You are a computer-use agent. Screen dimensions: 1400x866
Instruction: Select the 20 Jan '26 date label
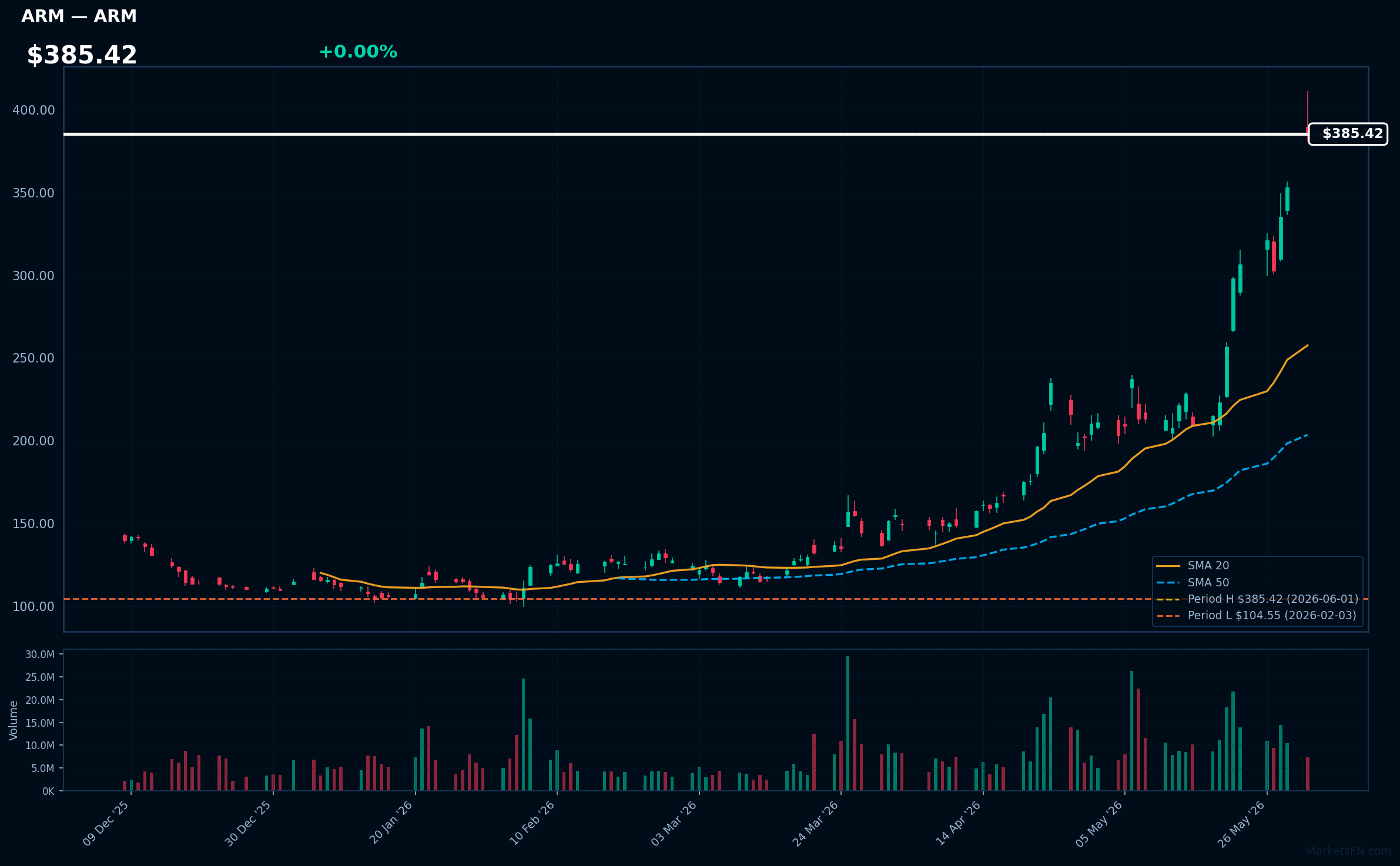[391, 823]
